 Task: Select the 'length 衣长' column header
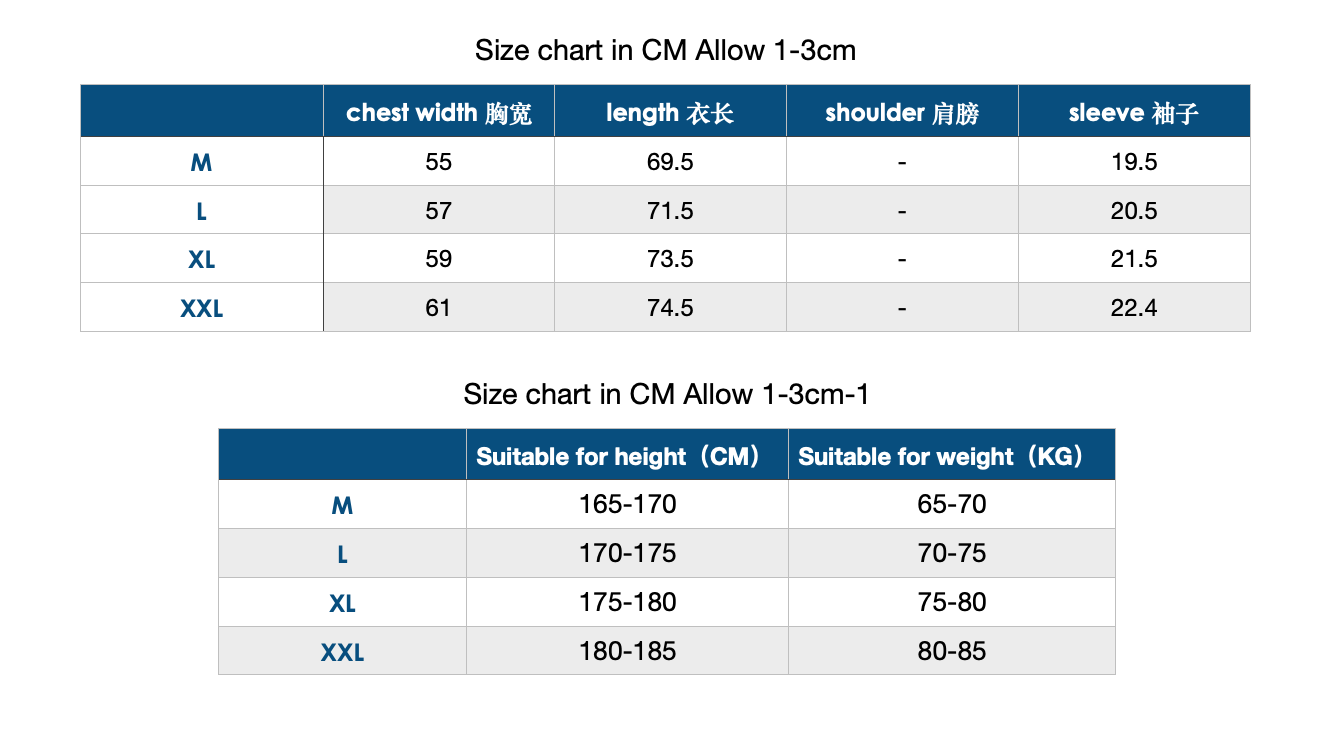tap(670, 112)
